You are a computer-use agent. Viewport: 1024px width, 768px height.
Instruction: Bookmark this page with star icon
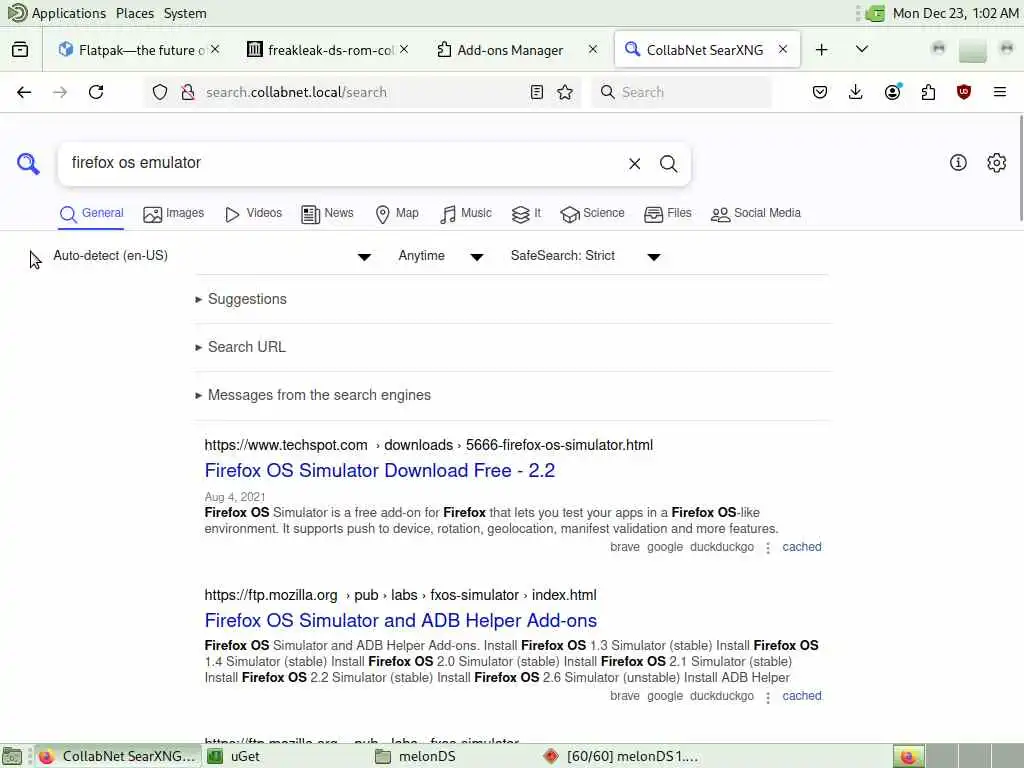tap(565, 92)
